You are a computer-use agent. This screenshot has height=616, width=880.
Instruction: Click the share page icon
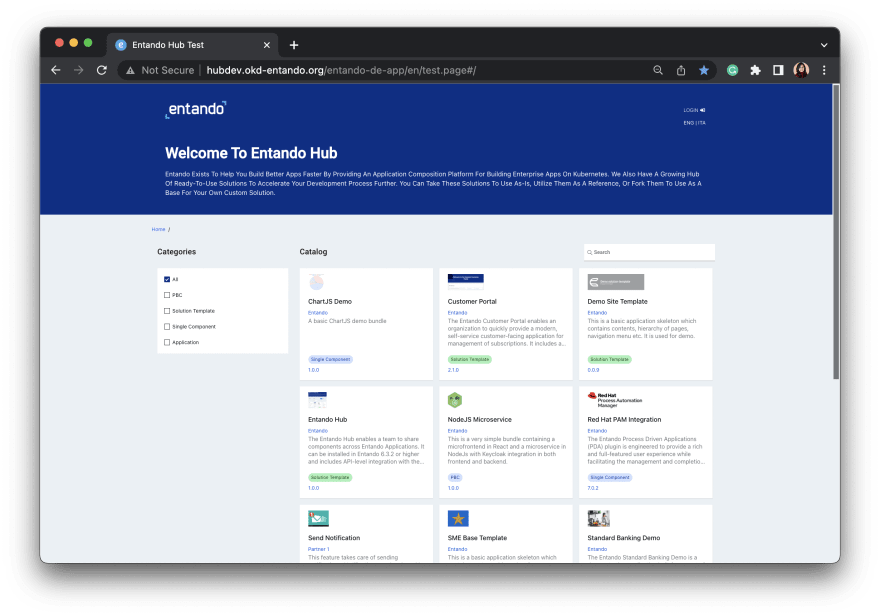[x=681, y=70]
